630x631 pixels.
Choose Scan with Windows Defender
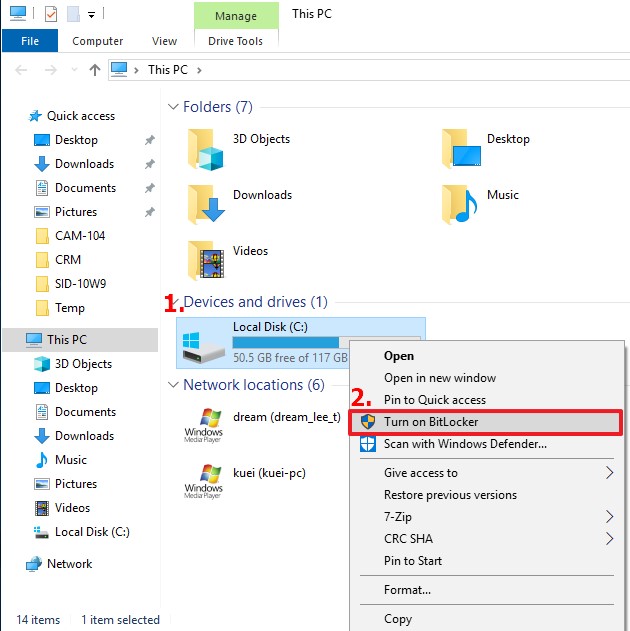(465, 444)
